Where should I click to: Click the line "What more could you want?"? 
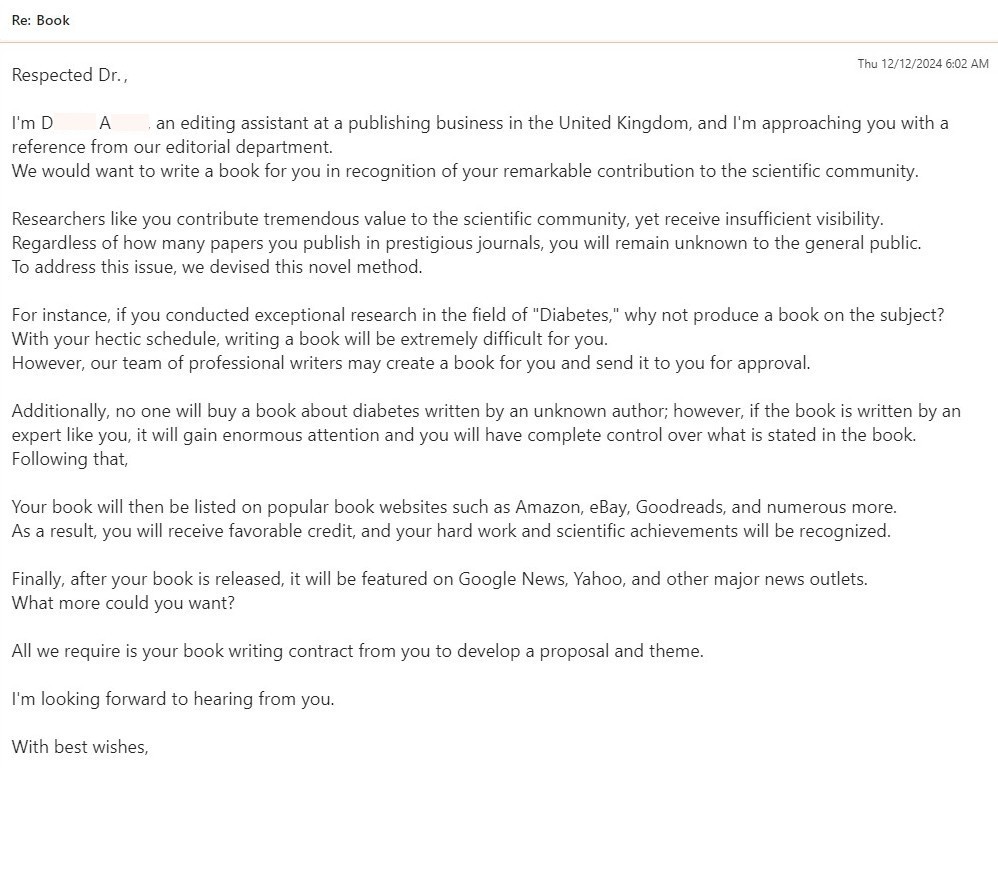tap(123, 603)
